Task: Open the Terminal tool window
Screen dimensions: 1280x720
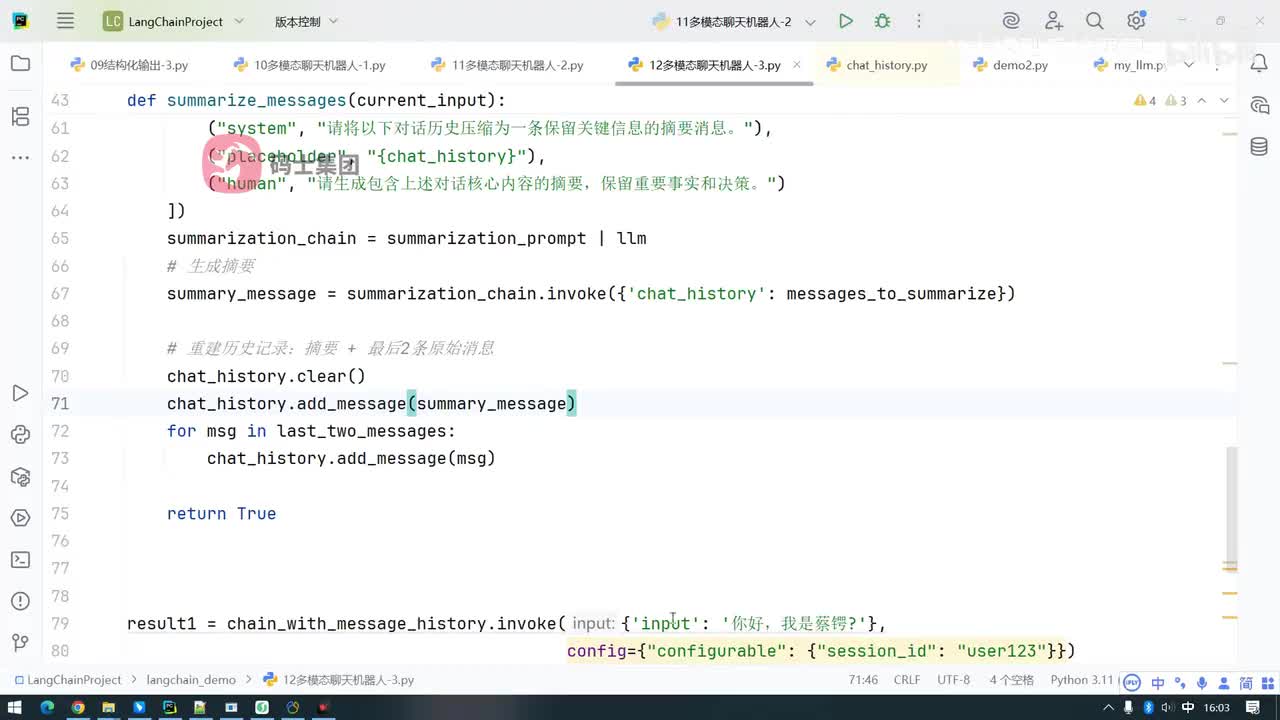Action: (20, 560)
